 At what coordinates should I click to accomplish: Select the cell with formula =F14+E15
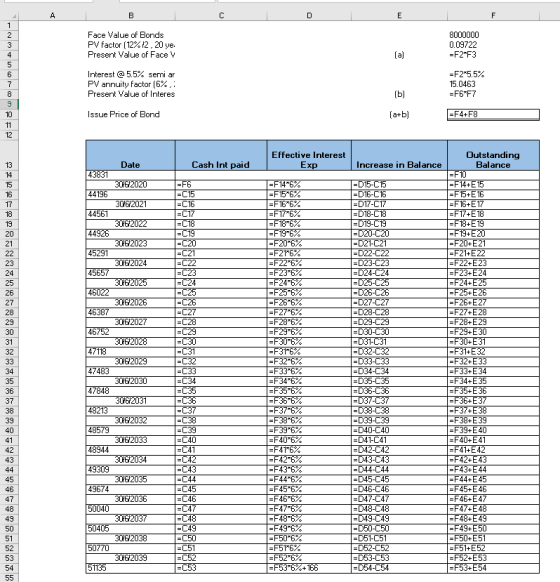pyautogui.click(x=494, y=185)
